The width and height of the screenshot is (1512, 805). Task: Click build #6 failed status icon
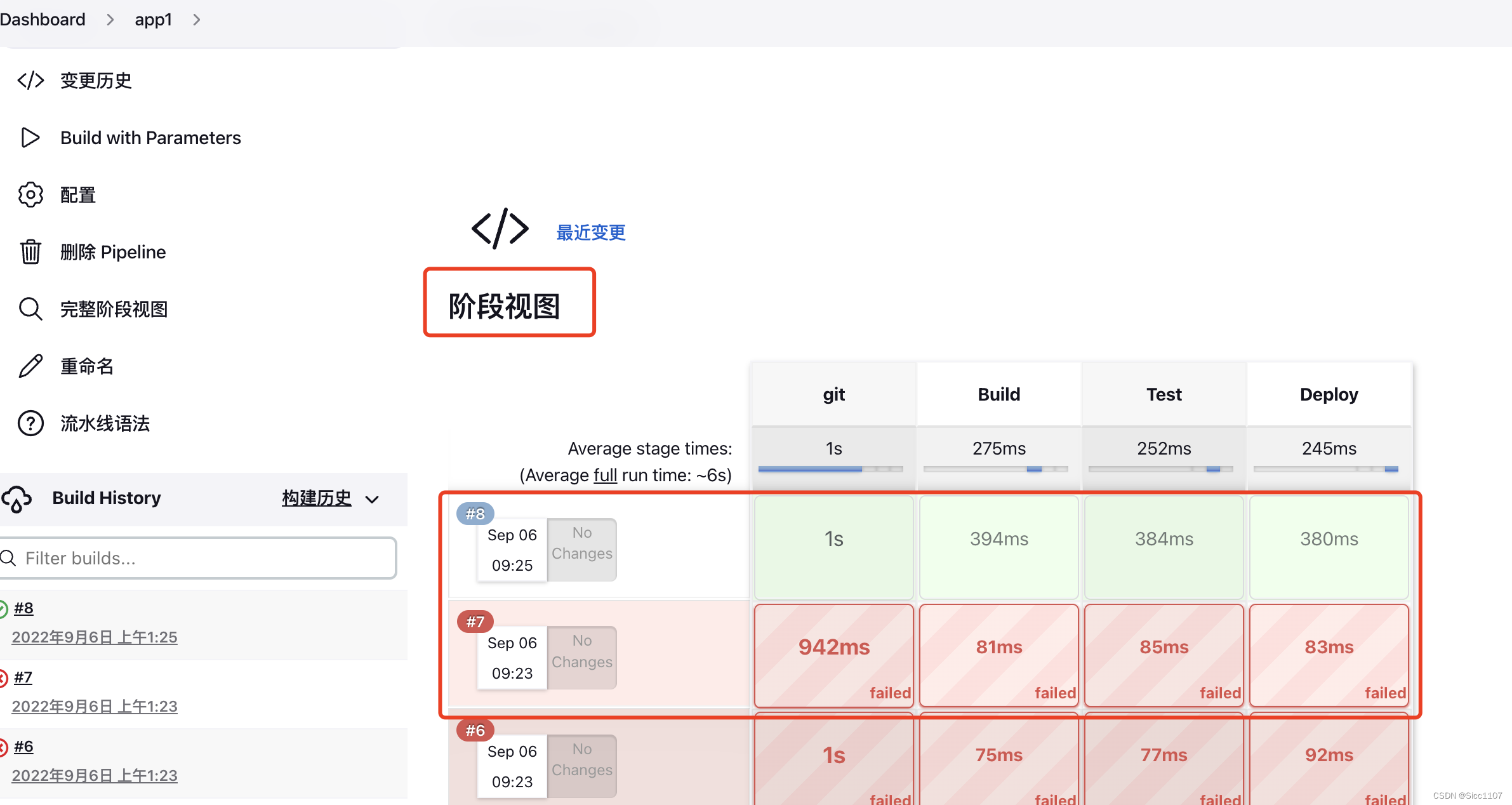tap(3, 747)
